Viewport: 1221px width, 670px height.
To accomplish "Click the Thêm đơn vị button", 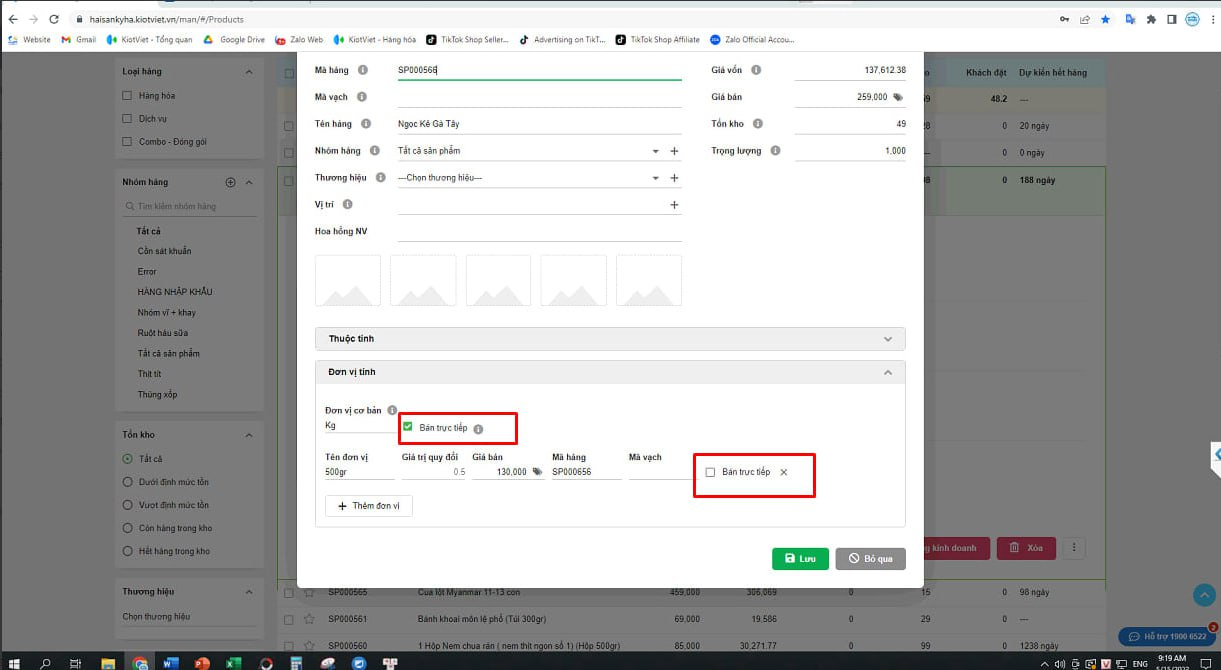I will coord(368,506).
